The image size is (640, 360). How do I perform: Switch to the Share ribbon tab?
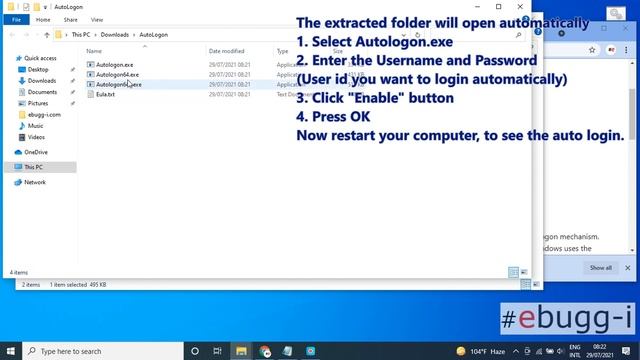(x=71, y=20)
